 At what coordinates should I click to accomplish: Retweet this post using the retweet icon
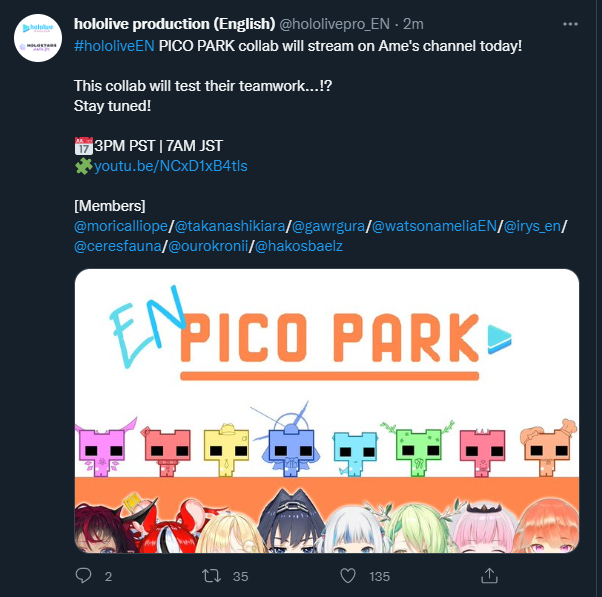(x=211, y=576)
